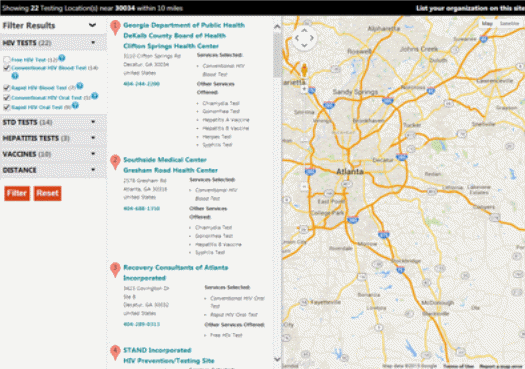
Task: Click Johns Creek label on the map
Action: [419, 49]
